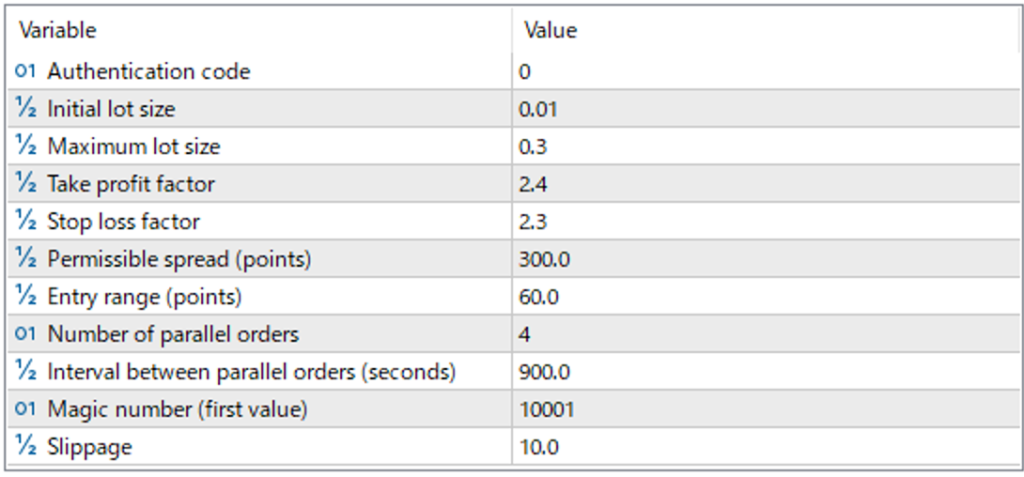Select the Take profit factor value 2.4
This screenshot has width=1024, height=477.
(532, 184)
